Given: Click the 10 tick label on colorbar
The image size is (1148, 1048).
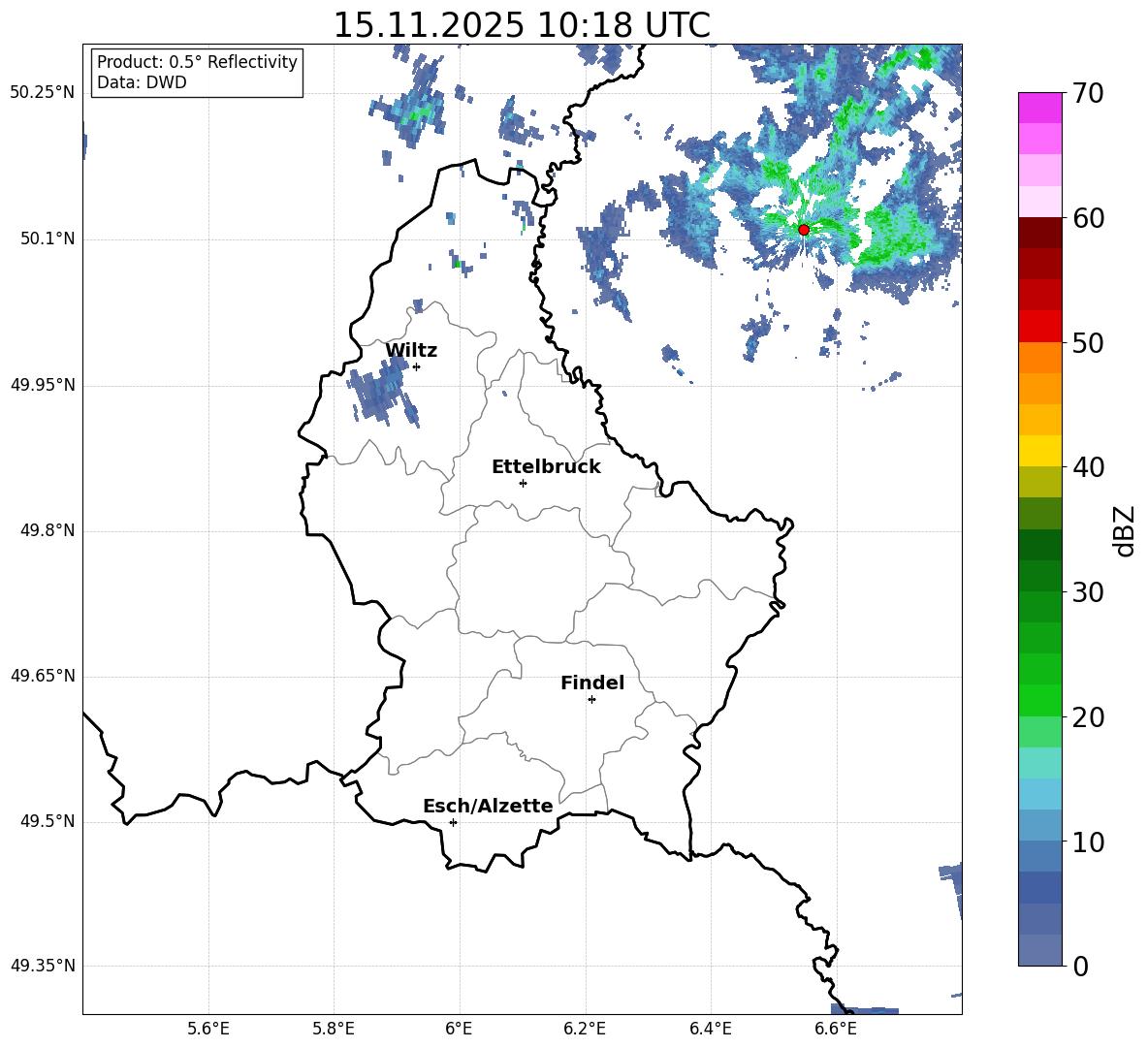Looking at the screenshot, I should click(x=1088, y=842).
